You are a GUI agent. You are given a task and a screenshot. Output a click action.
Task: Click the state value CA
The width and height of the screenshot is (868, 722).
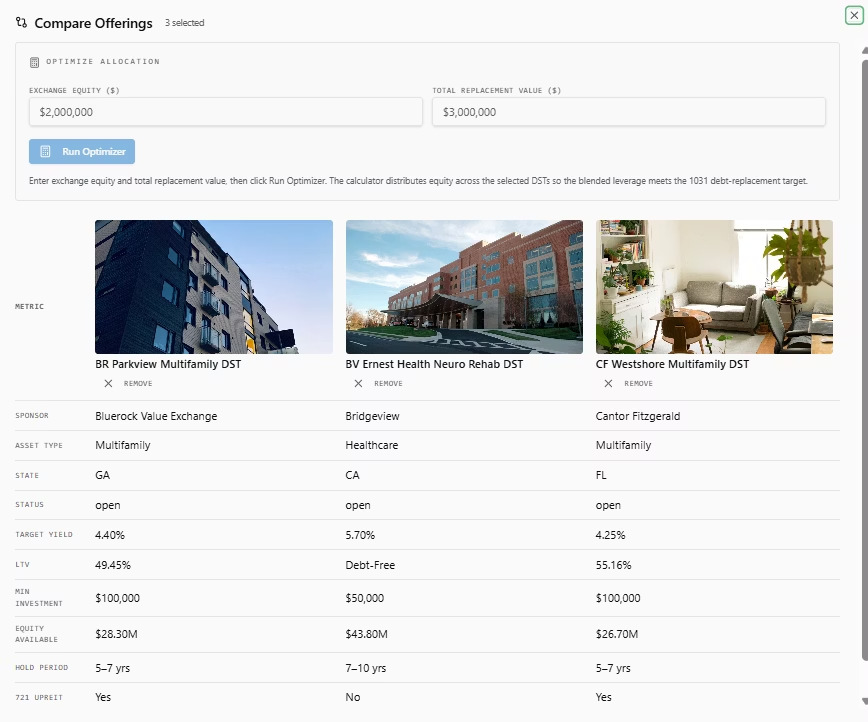pyautogui.click(x=352, y=475)
